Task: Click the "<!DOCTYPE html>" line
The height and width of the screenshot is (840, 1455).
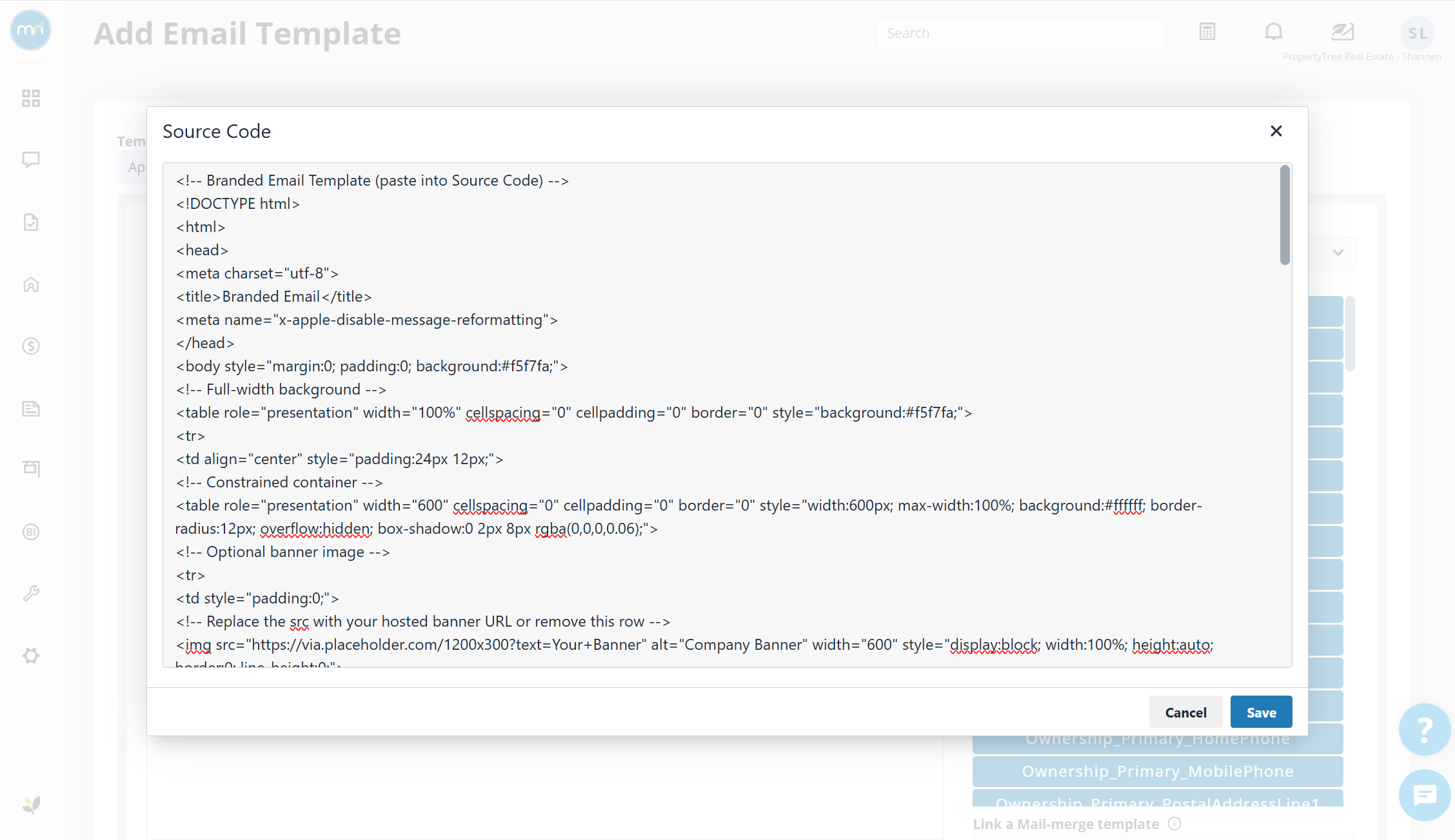Action: 238,204
